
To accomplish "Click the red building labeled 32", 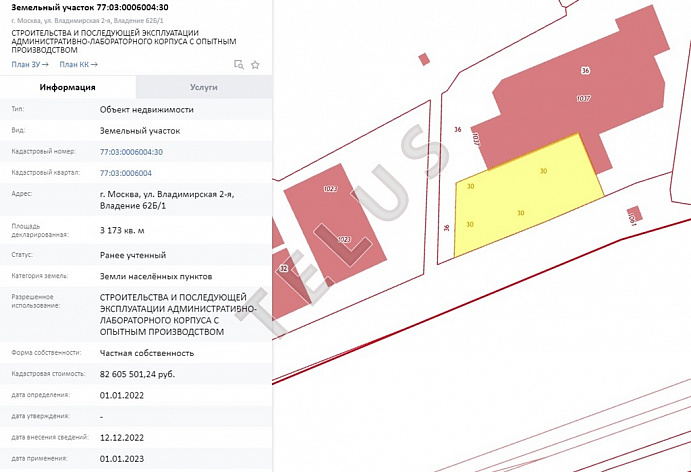I will tap(289, 286).
